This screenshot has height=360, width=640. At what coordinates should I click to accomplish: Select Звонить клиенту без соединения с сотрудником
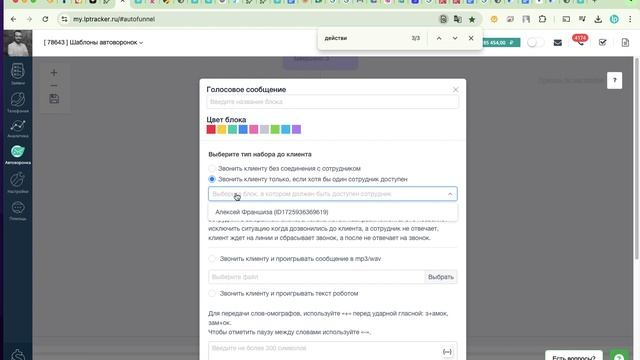coord(212,169)
